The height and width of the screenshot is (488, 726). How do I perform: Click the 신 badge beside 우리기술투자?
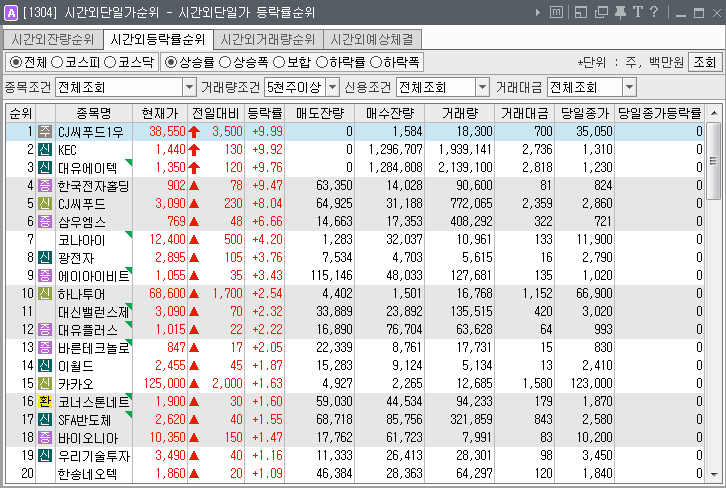point(44,456)
